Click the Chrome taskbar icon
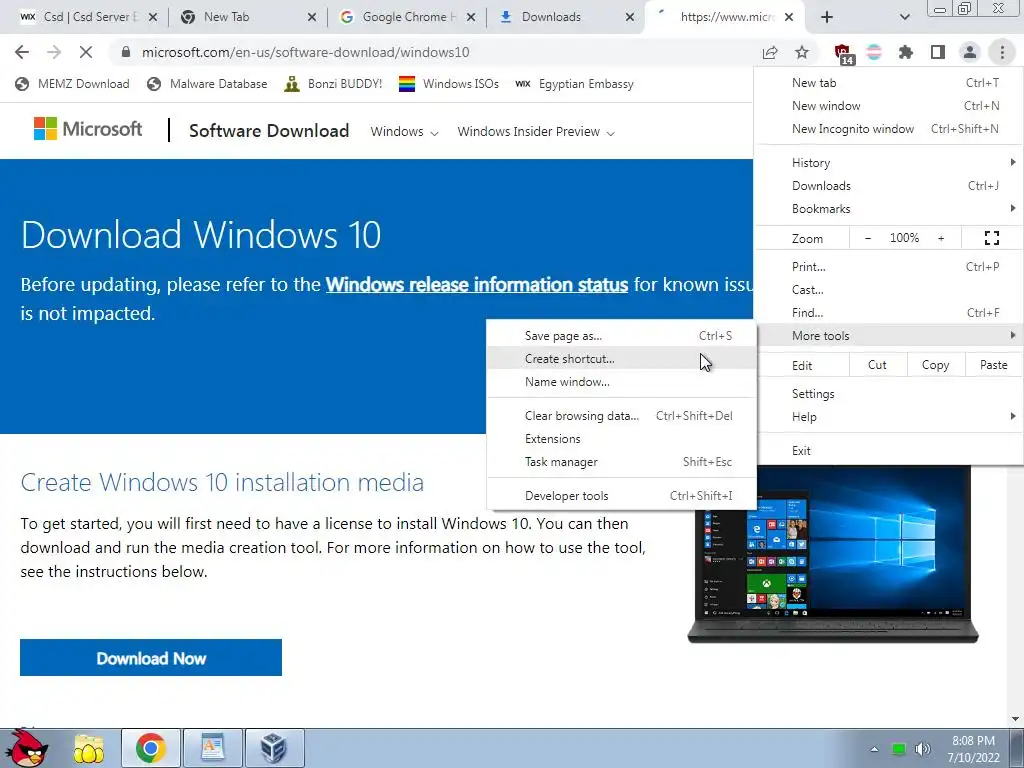This screenshot has width=1024, height=768. pos(150,748)
